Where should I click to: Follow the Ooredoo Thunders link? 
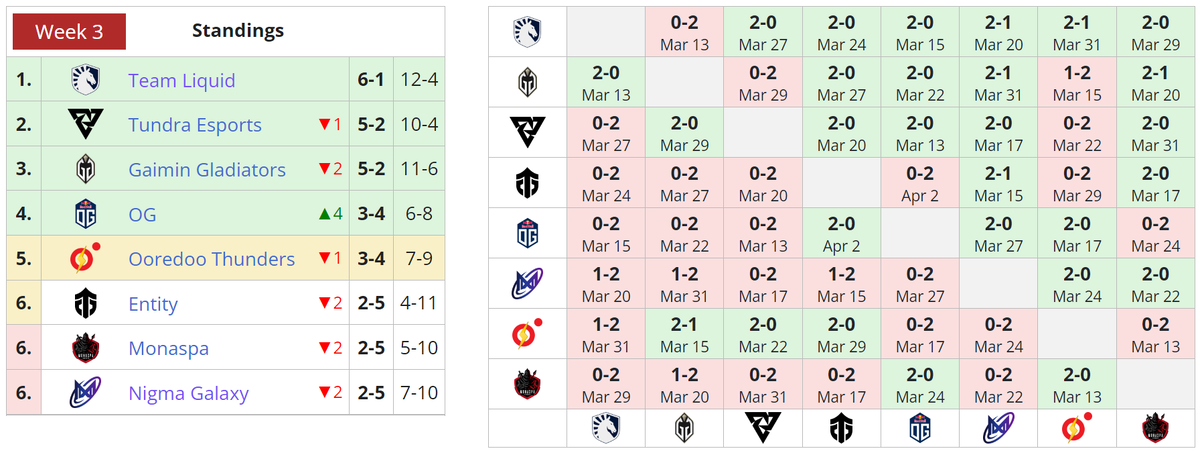click(x=211, y=259)
